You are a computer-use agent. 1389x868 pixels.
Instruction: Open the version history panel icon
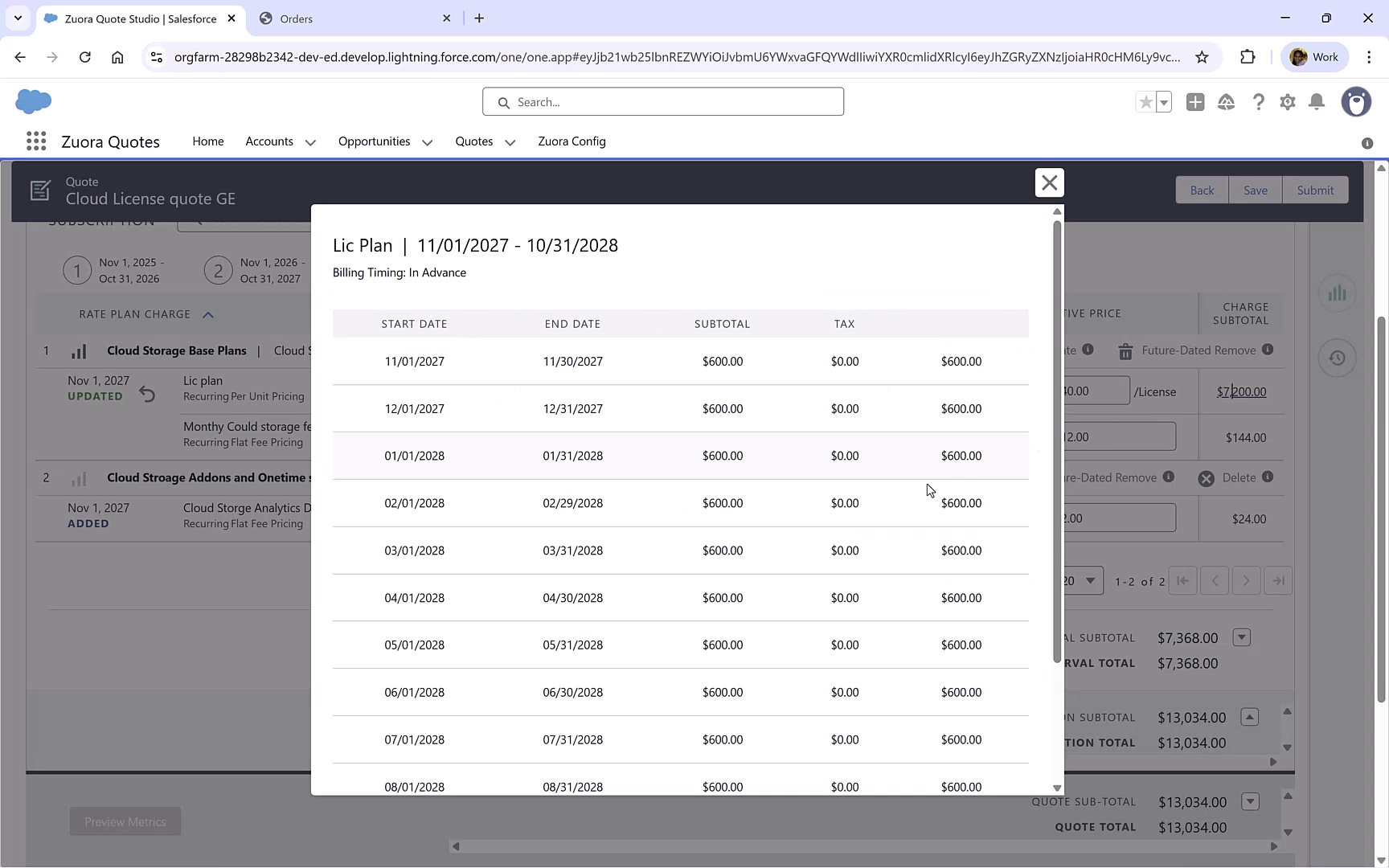[1337, 357]
